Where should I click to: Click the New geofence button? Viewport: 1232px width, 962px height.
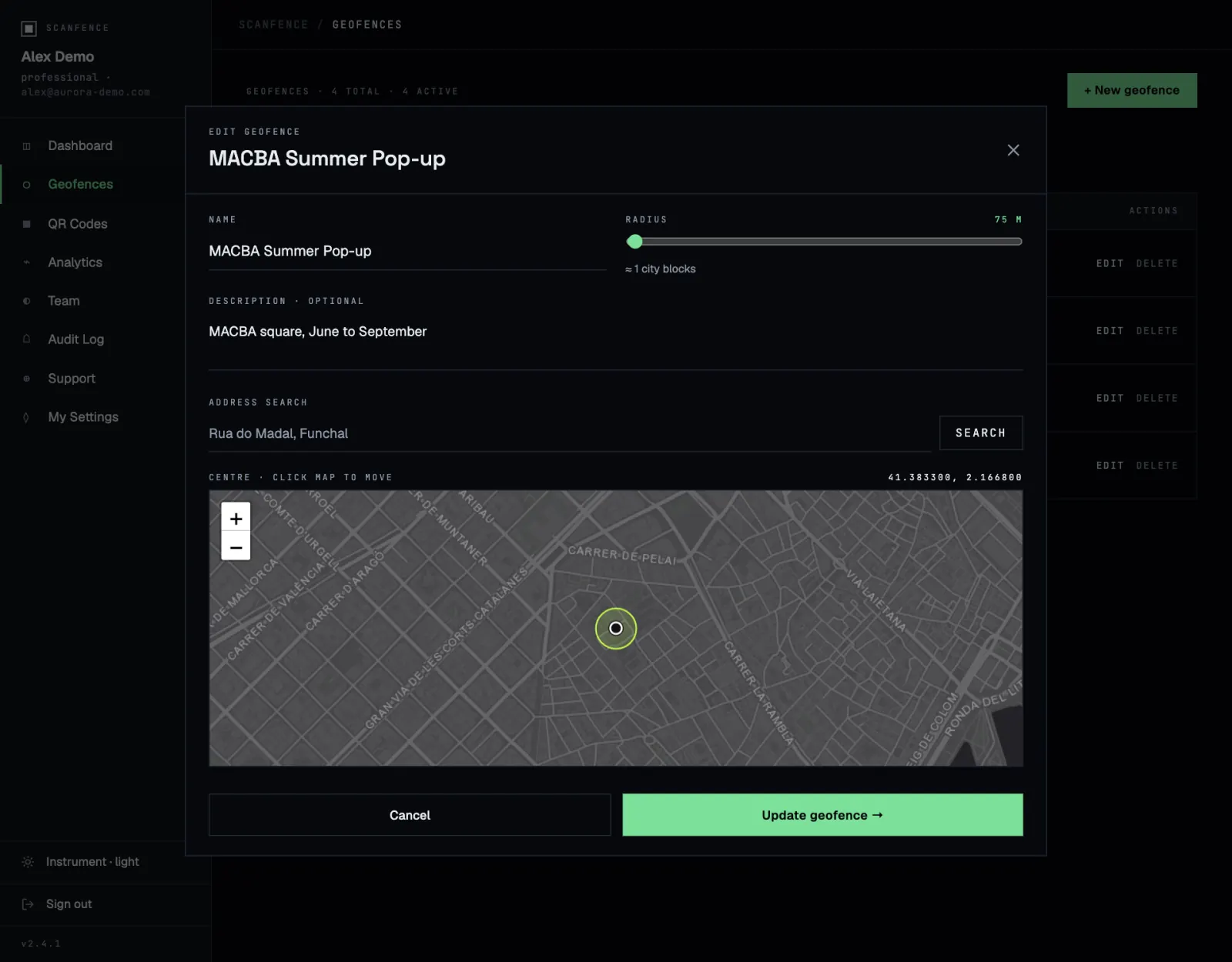tap(1132, 90)
